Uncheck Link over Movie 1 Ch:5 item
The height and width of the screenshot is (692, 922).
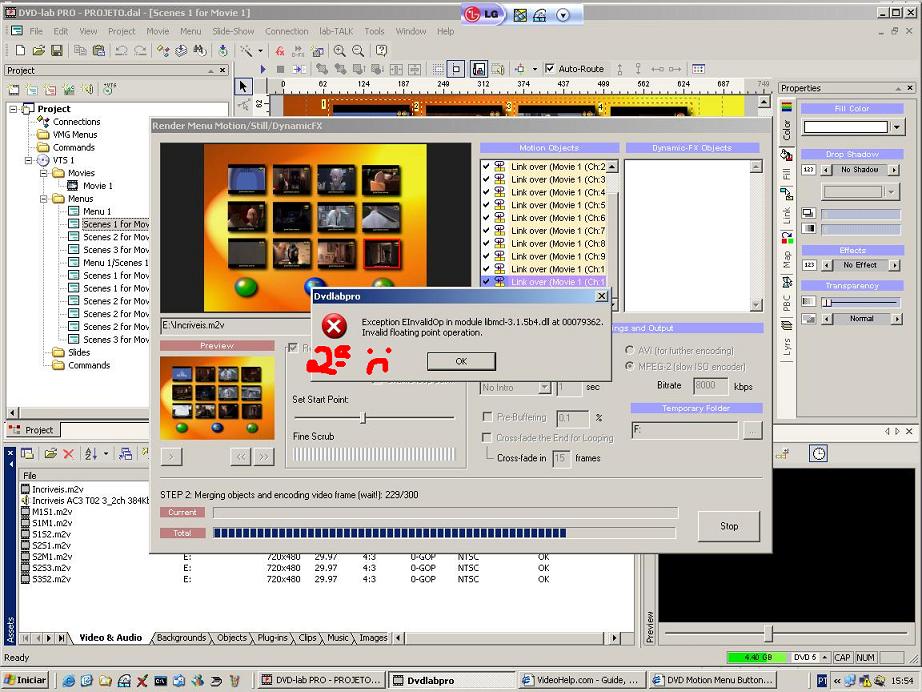point(486,205)
